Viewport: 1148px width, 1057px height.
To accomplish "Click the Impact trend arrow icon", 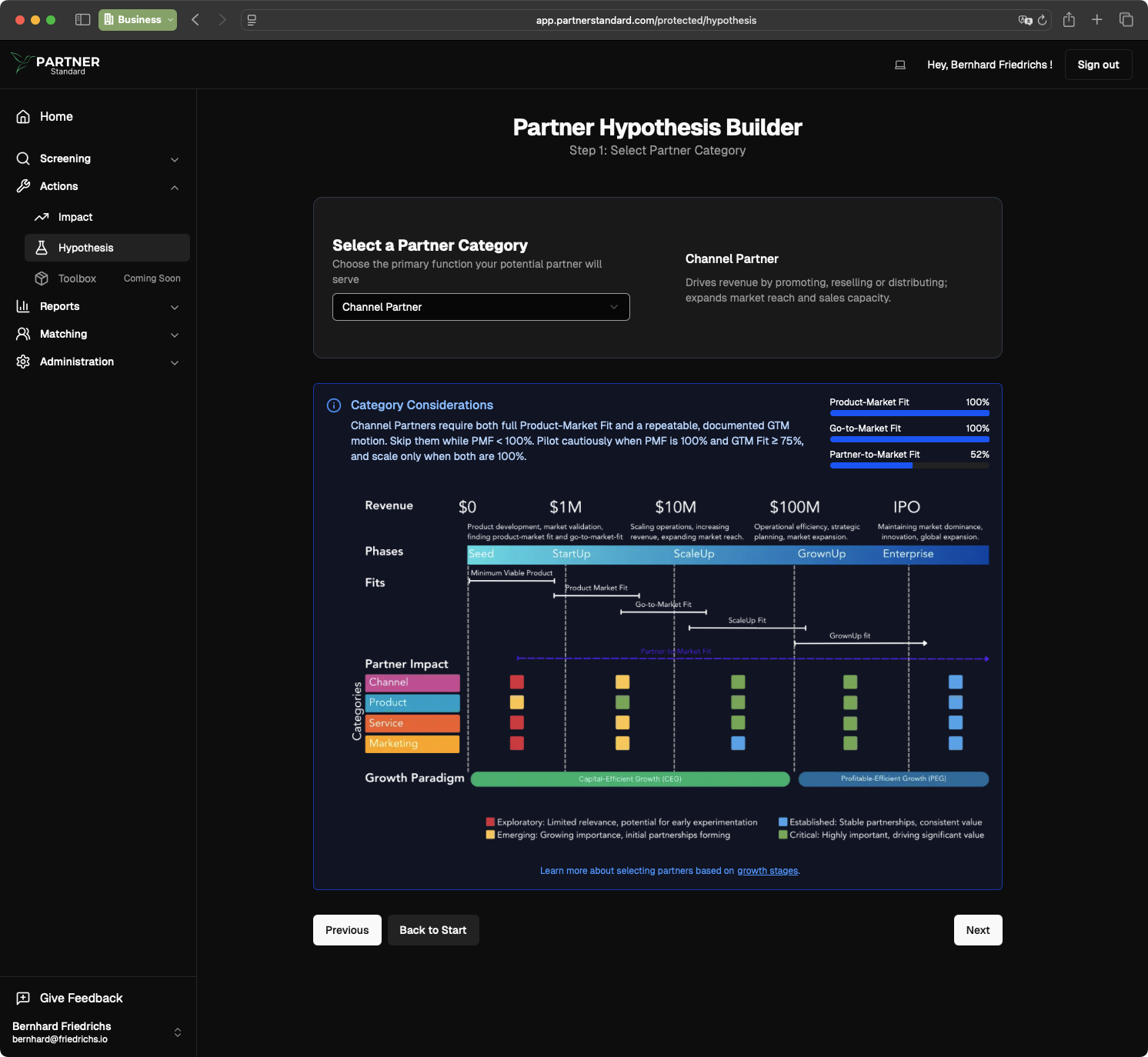I will point(42,217).
